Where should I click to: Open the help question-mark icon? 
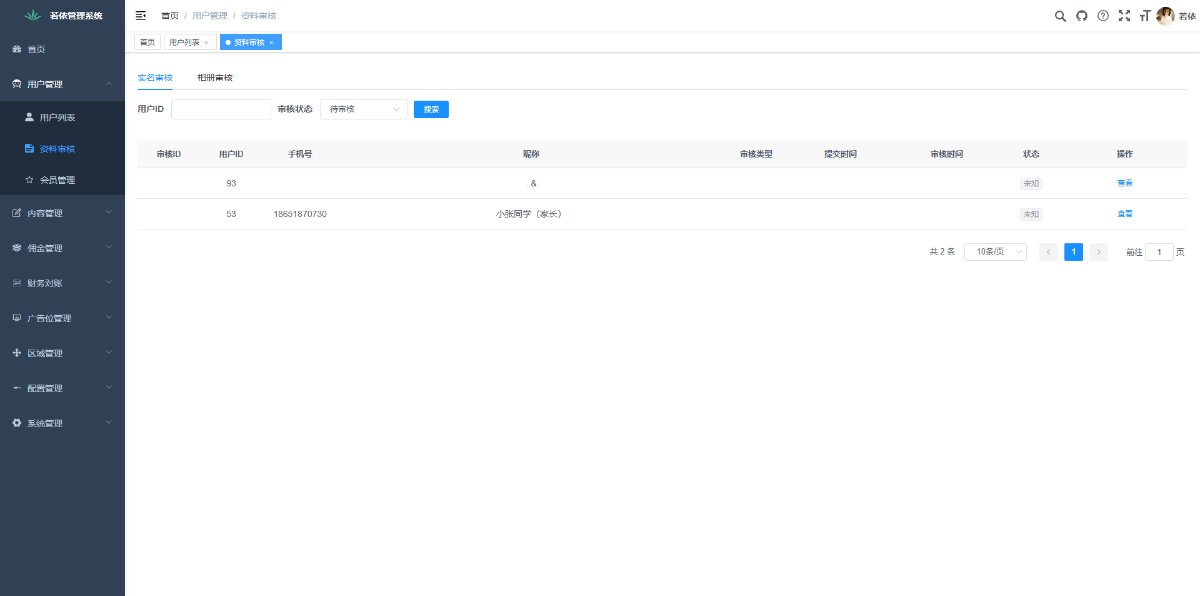point(1103,15)
